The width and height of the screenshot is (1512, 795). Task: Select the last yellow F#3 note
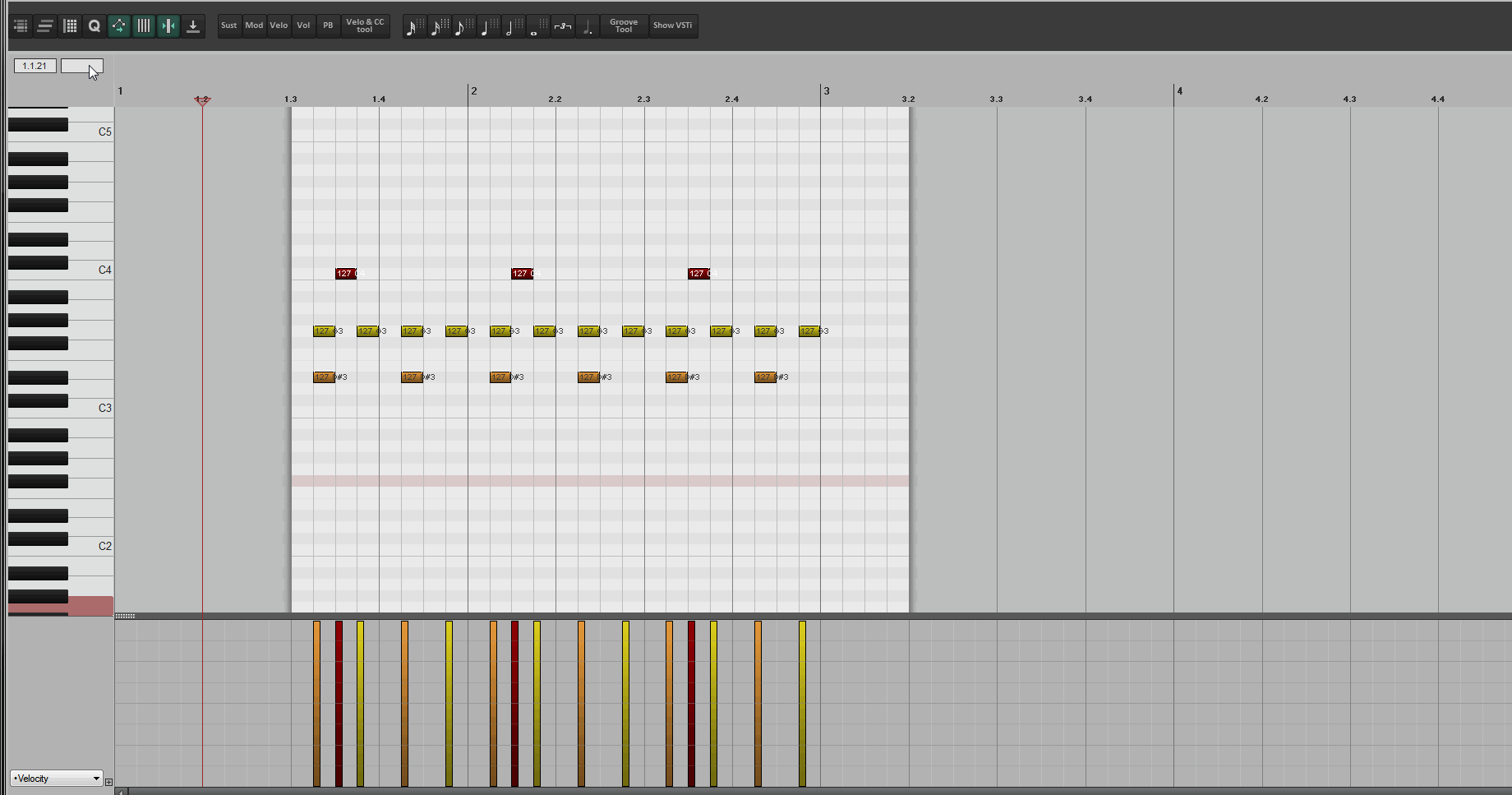pyautogui.click(x=809, y=331)
